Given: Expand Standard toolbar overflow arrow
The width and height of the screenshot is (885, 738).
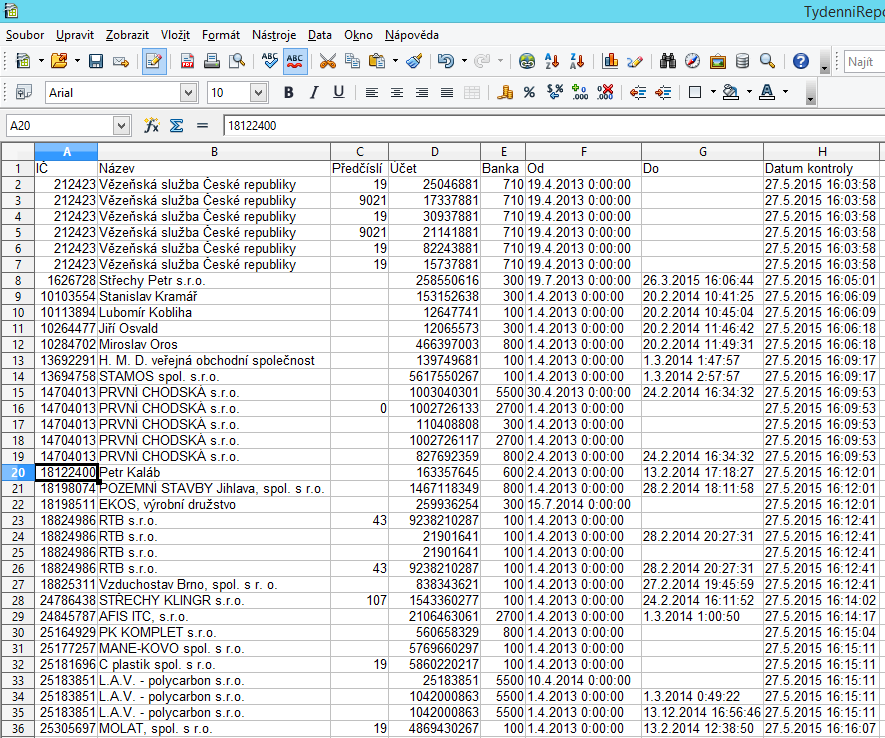Looking at the screenshot, I should pos(825,61).
